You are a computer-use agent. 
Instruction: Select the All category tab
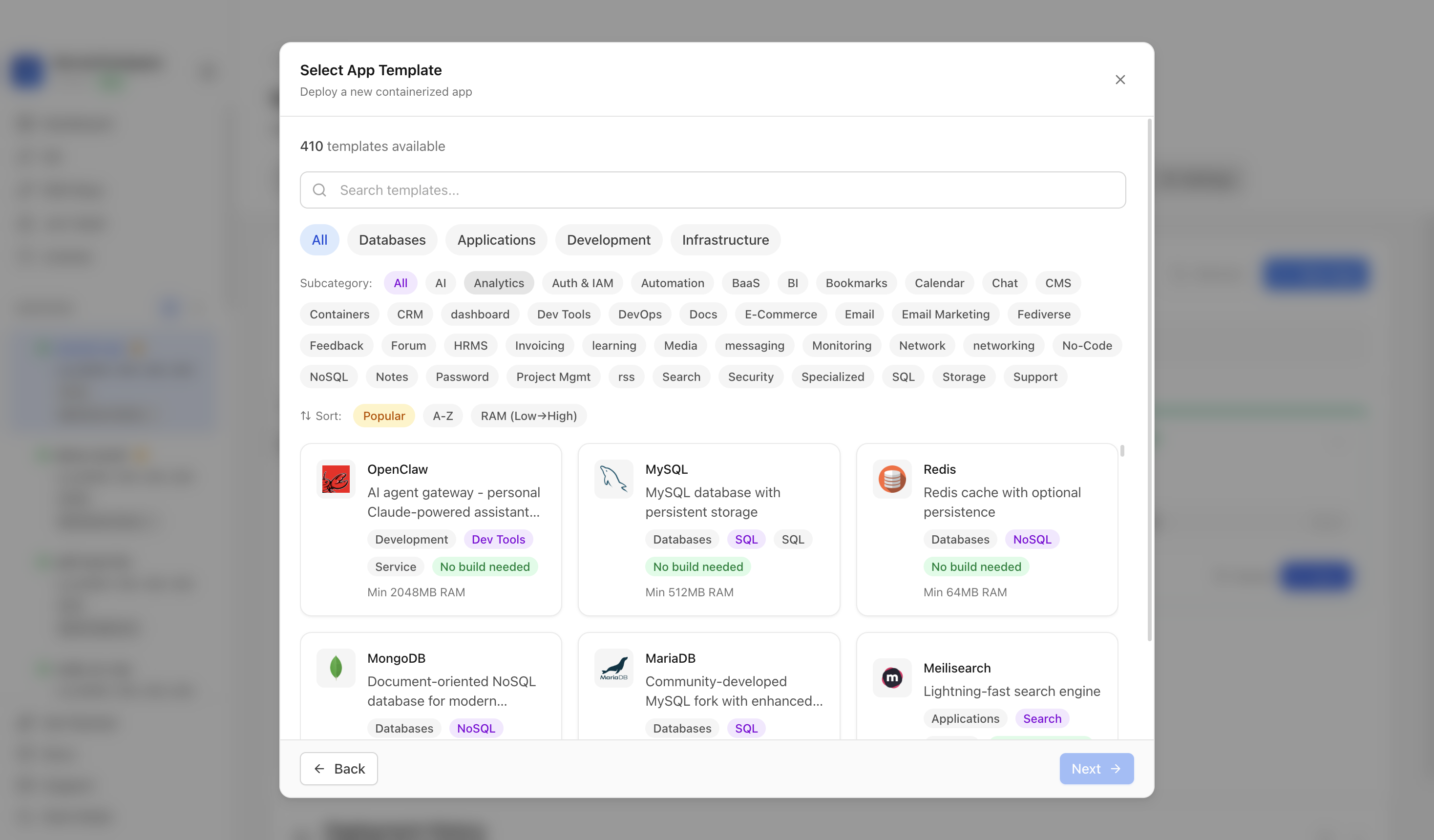coord(320,240)
